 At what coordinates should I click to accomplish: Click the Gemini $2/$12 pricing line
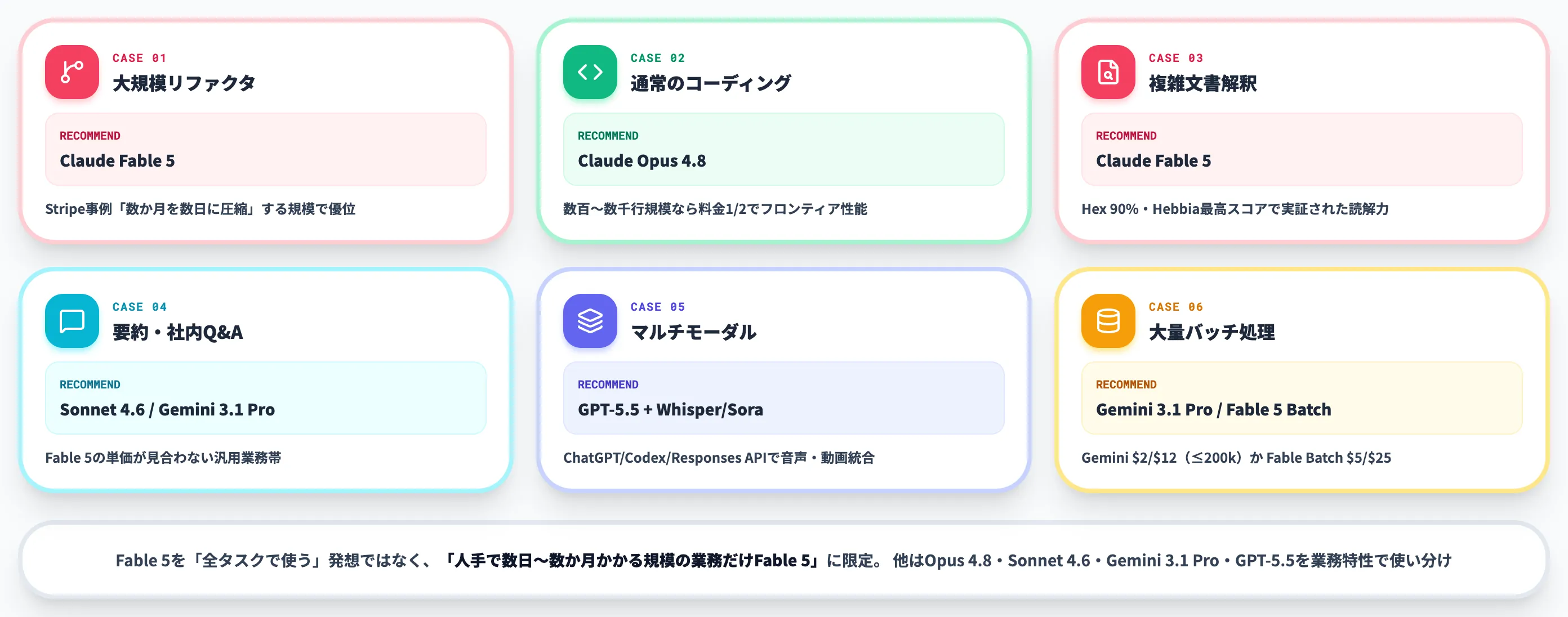point(1236,458)
